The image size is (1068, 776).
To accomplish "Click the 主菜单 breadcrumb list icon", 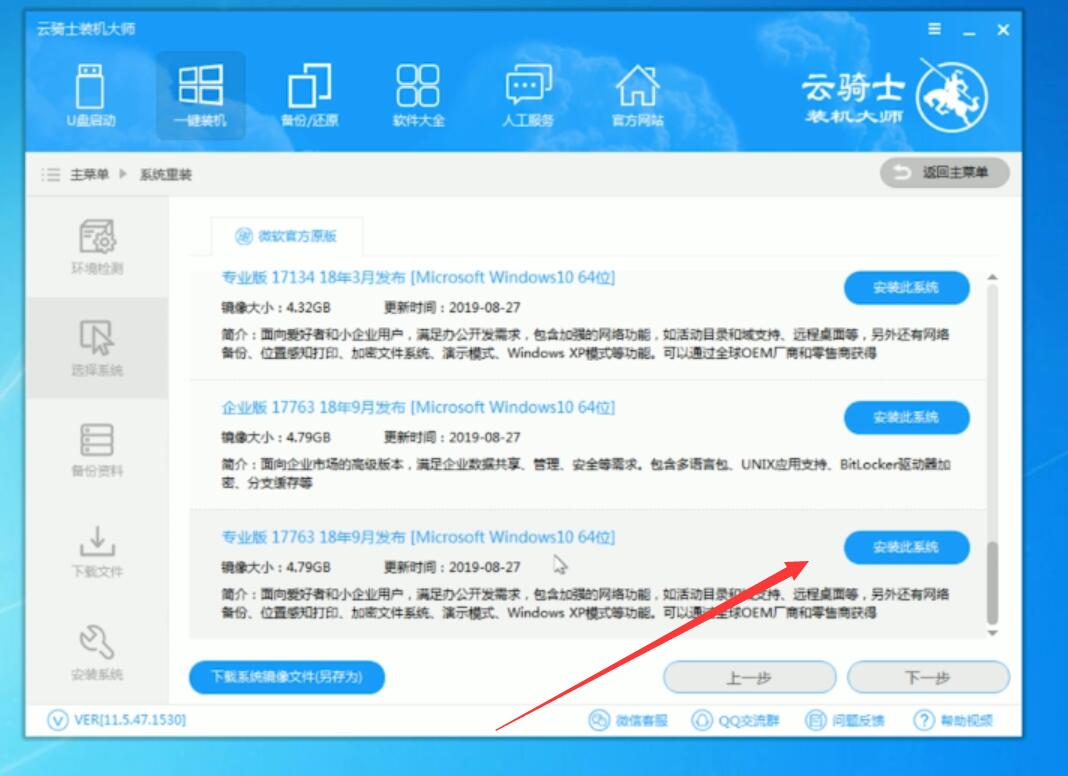I will (50, 175).
